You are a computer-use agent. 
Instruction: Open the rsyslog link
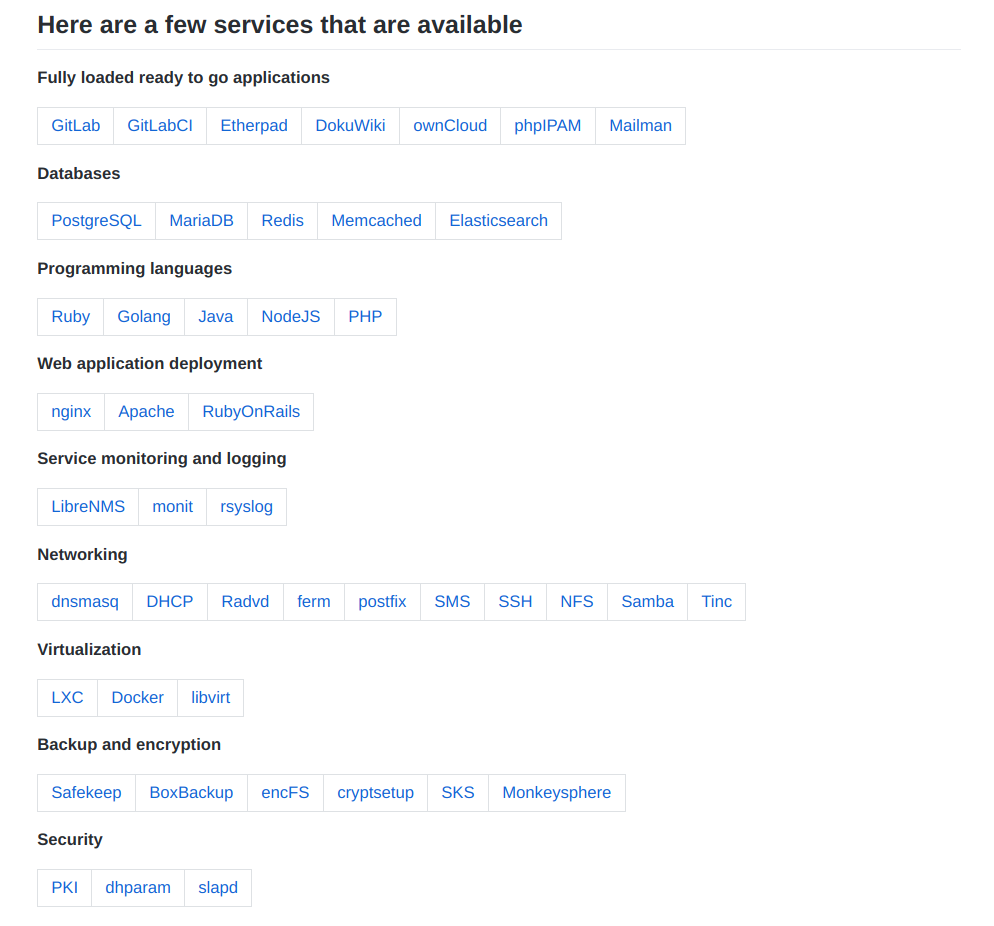click(x=247, y=506)
